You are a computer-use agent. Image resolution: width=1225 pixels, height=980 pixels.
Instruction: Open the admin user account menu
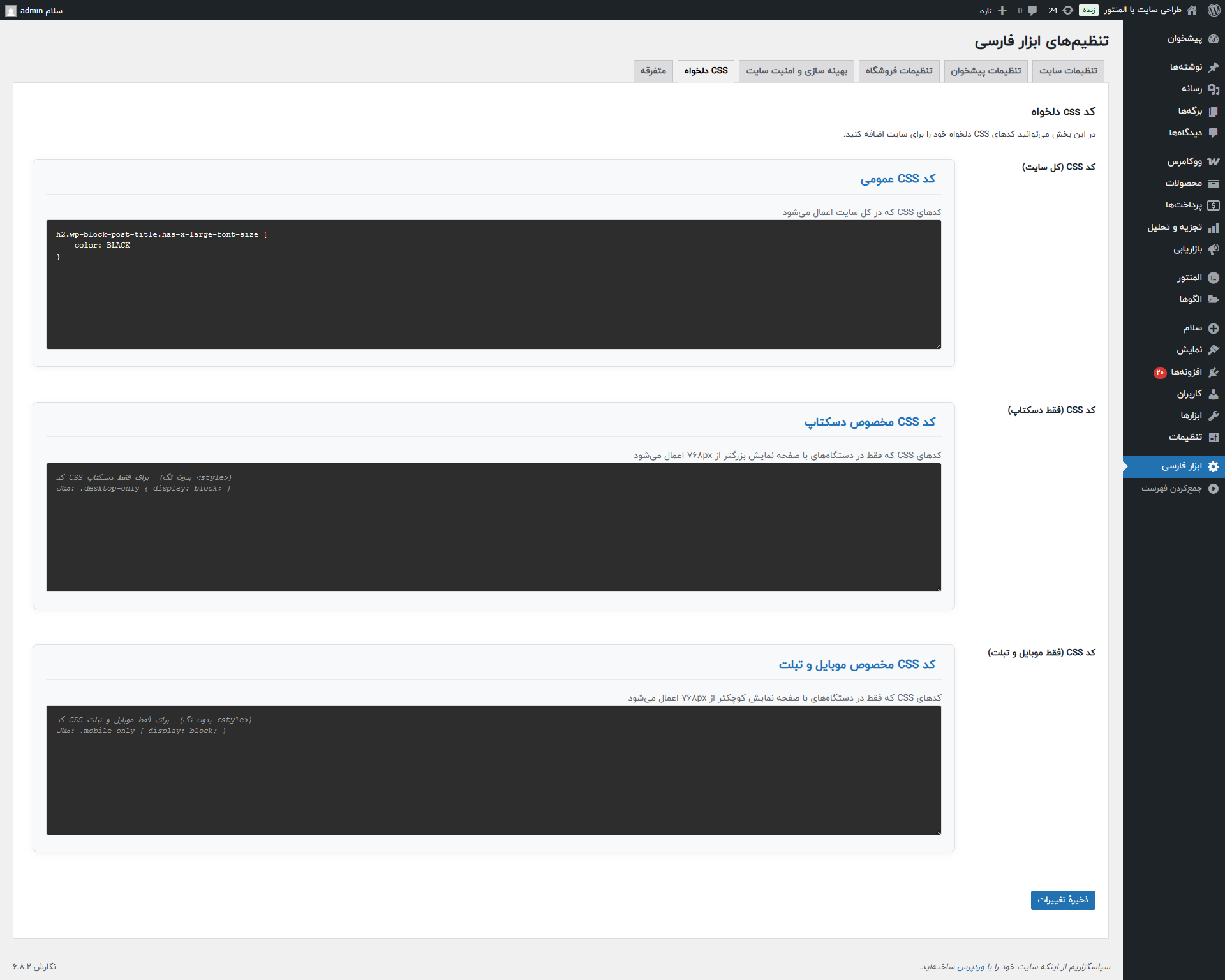pyautogui.click(x=35, y=10)
